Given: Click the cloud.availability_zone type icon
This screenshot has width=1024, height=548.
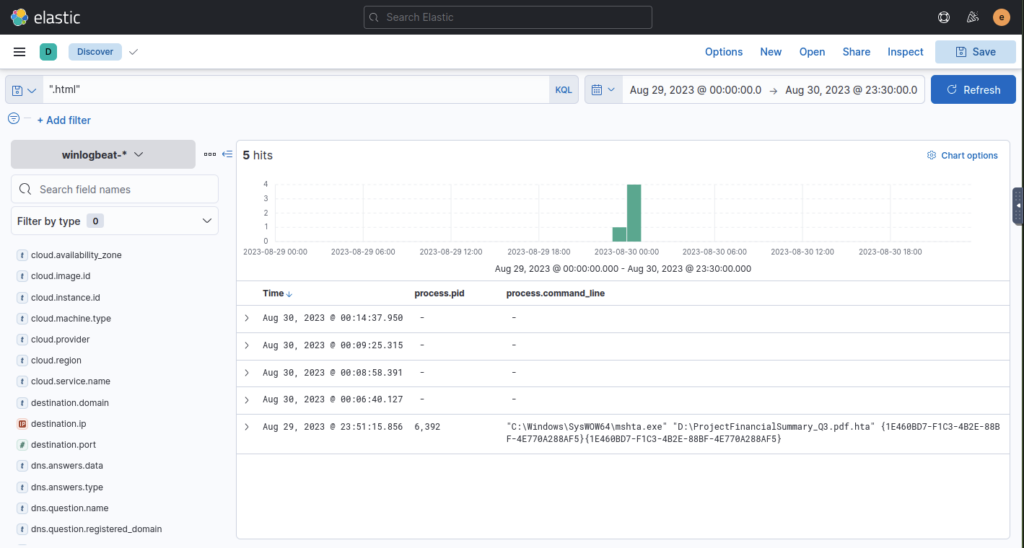Looking at the screenshot, I should pyautogui.click(x=22, y=255).
